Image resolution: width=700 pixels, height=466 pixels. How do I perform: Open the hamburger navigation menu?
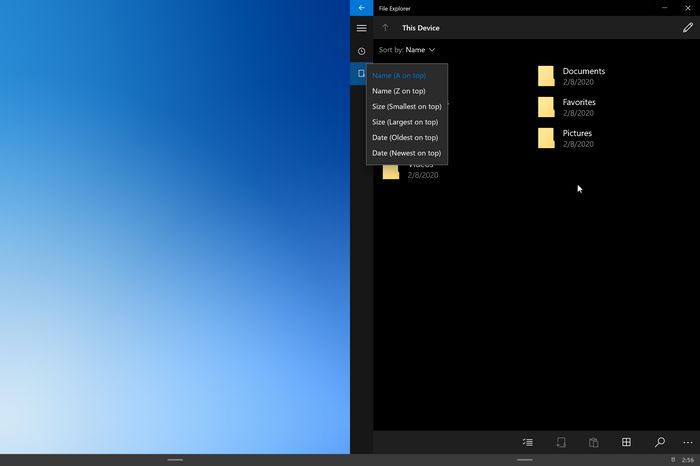pos(361,28)
